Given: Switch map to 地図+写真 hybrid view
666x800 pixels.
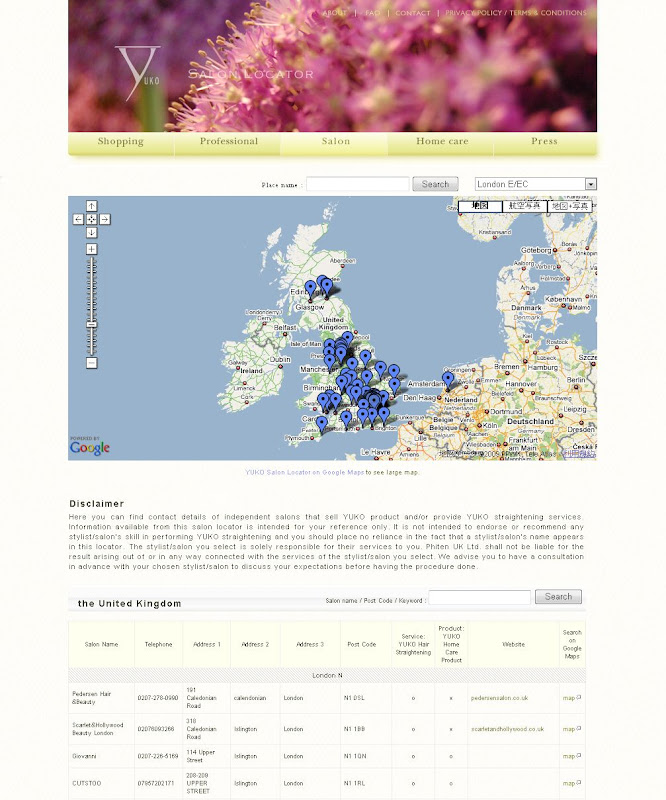Looking at the screenshot, I should tap(570, 206).
